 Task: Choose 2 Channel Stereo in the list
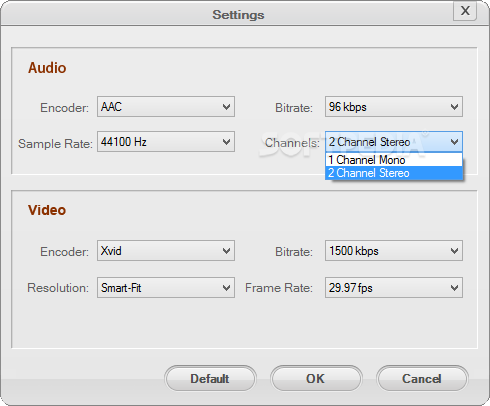(x=394, y=173)
